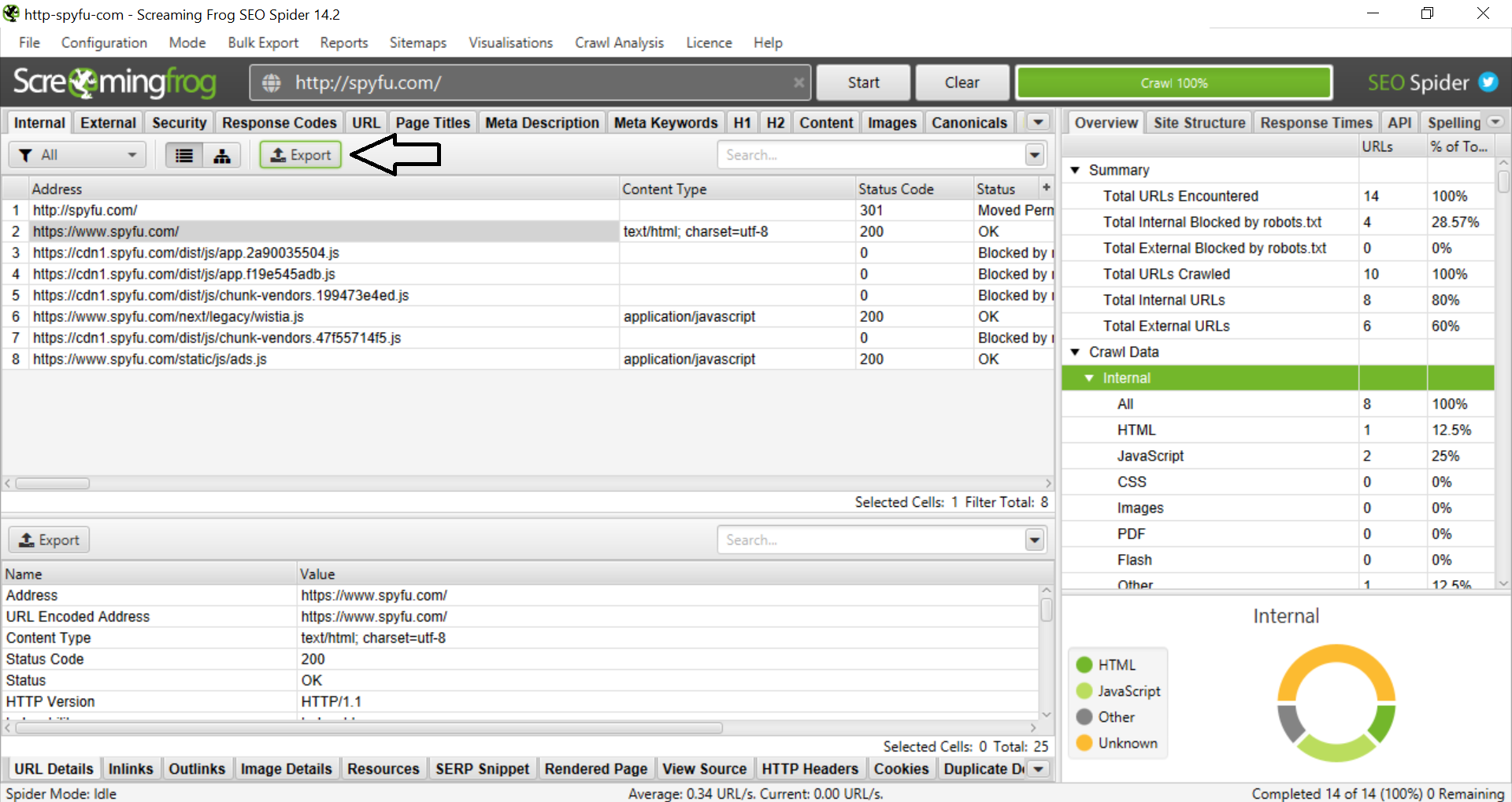The image size is (1512, 802).
Task: Open the All filter dropdown
Action: (77, 155)
